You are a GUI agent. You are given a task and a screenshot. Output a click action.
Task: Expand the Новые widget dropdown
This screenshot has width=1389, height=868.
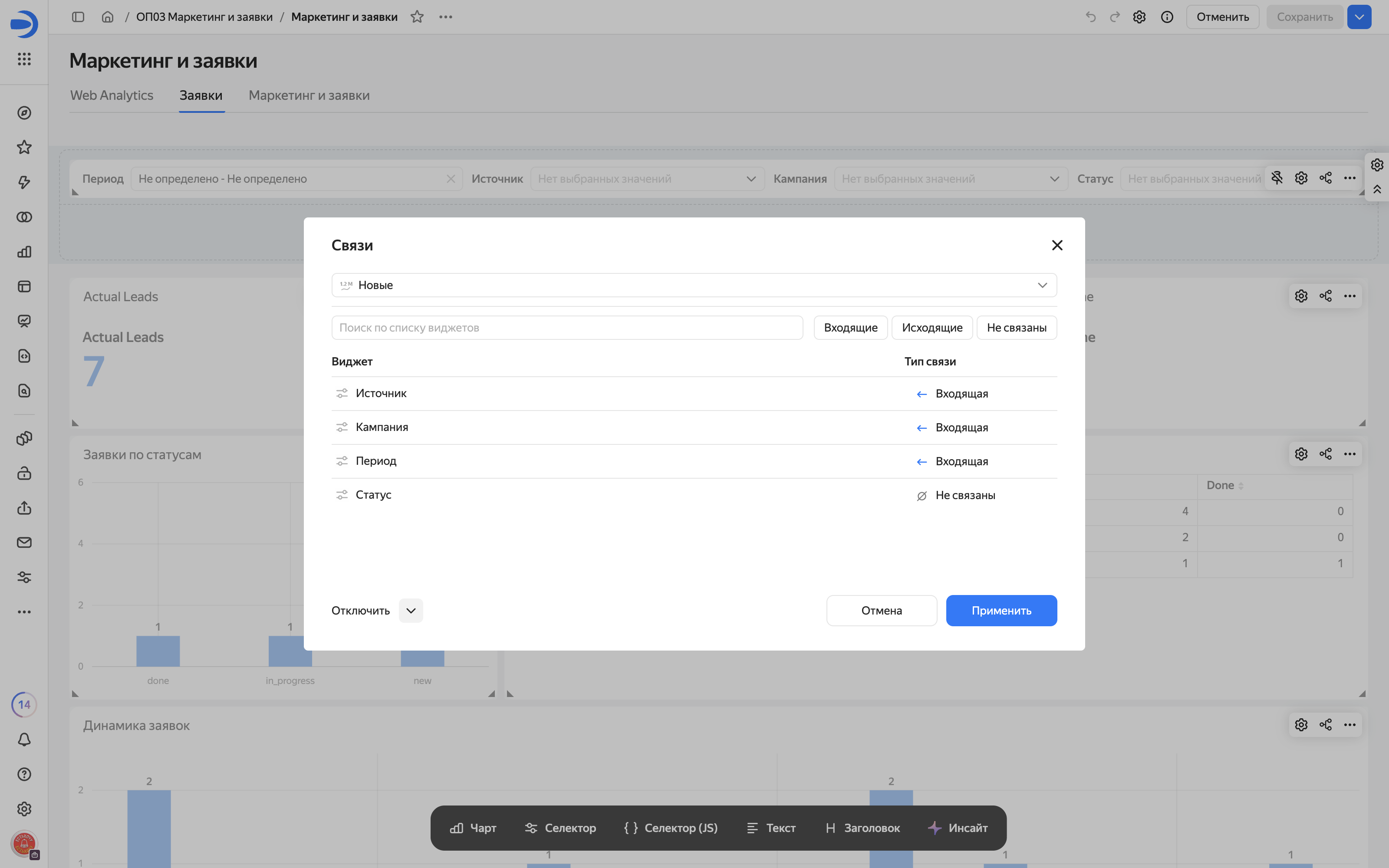694,285
